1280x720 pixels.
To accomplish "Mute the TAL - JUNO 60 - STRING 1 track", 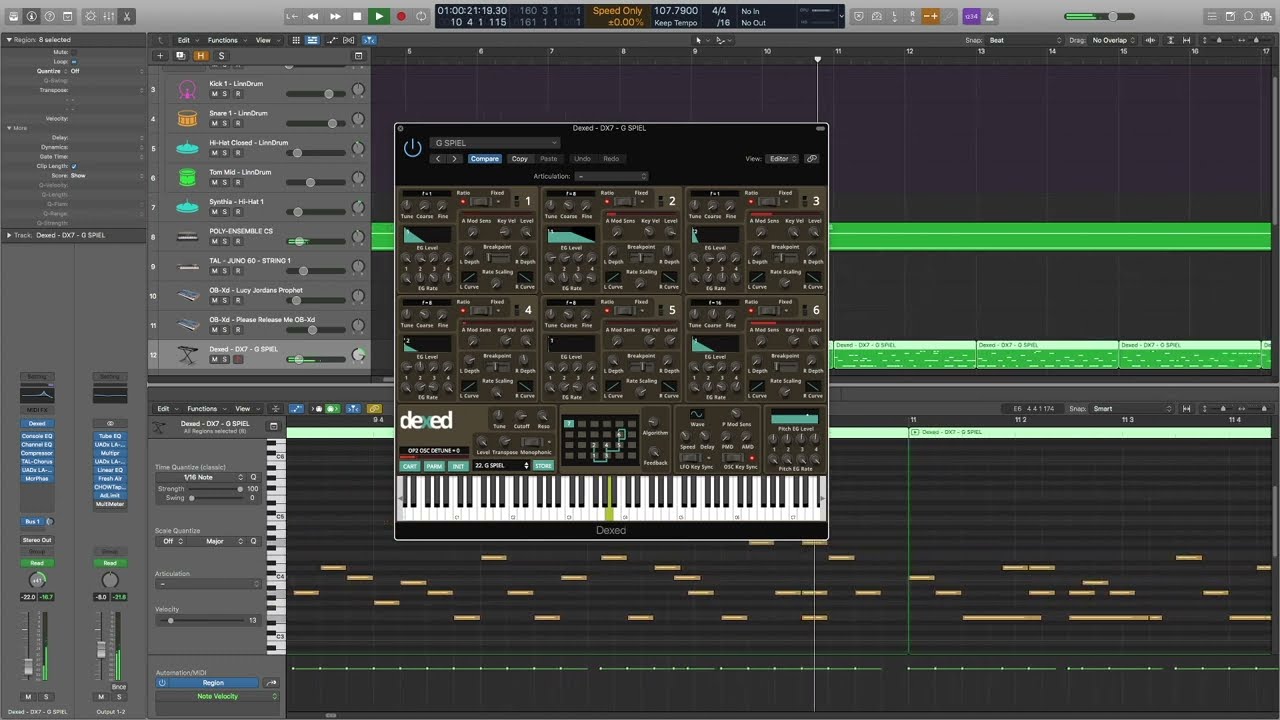I will (213, 271).
